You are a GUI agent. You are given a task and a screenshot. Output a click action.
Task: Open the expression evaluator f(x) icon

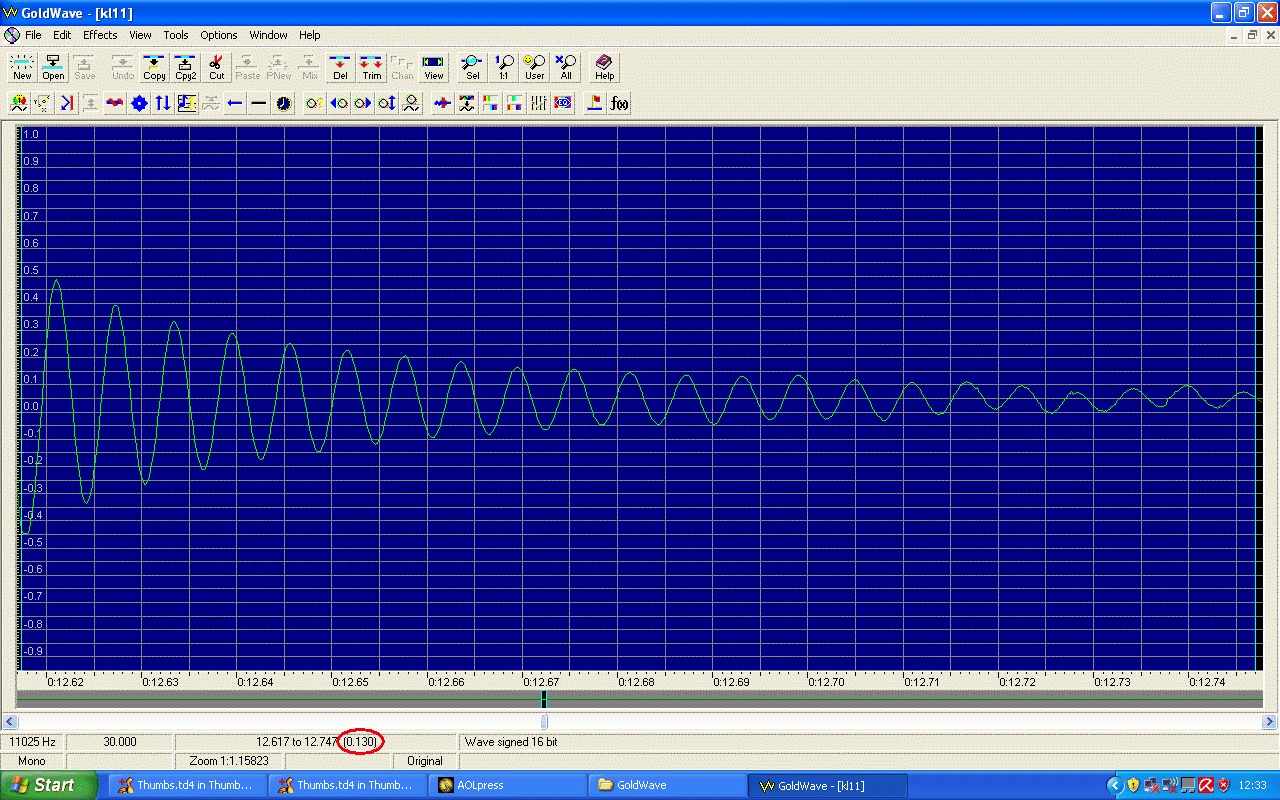(620, 103)
